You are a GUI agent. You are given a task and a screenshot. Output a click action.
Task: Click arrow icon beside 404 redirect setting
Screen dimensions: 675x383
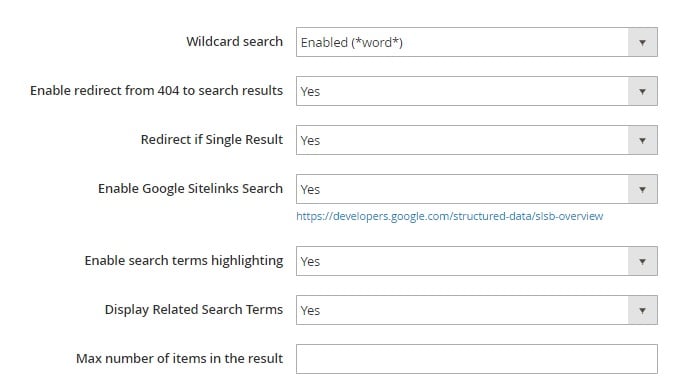(x=642, y=91)
